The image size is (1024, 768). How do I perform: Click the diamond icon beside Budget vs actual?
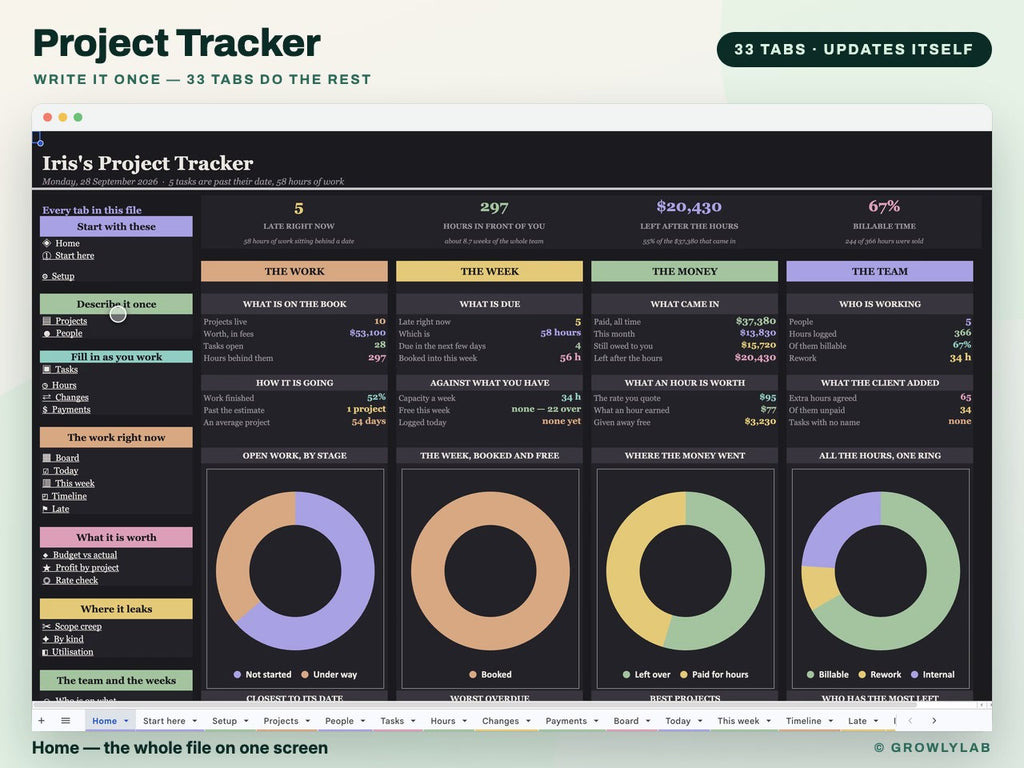coord(46,555)
